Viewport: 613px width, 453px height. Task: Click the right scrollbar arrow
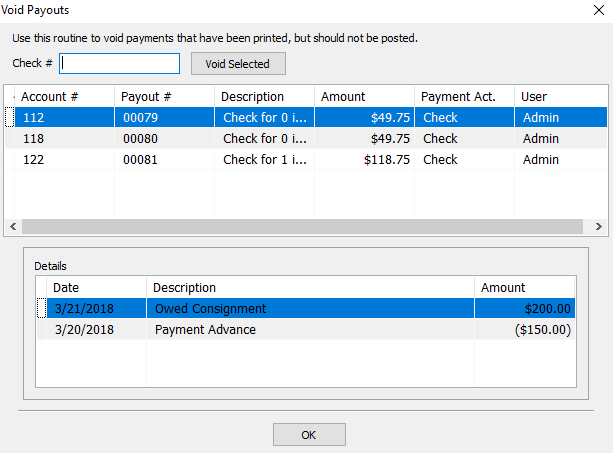599,226
